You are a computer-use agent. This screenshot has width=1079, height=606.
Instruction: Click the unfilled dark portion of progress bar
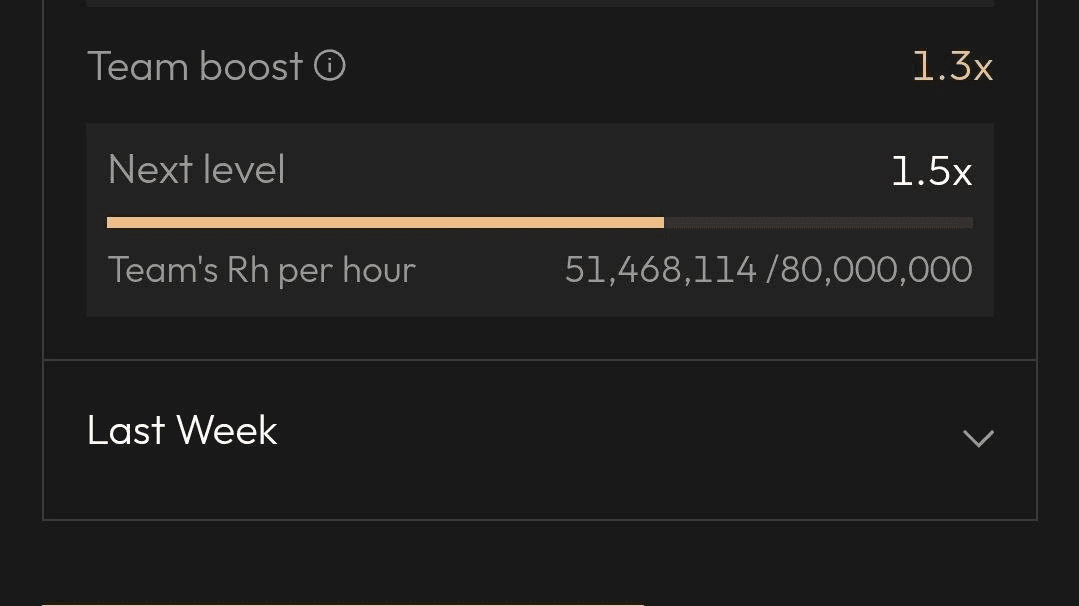point(818,222)
